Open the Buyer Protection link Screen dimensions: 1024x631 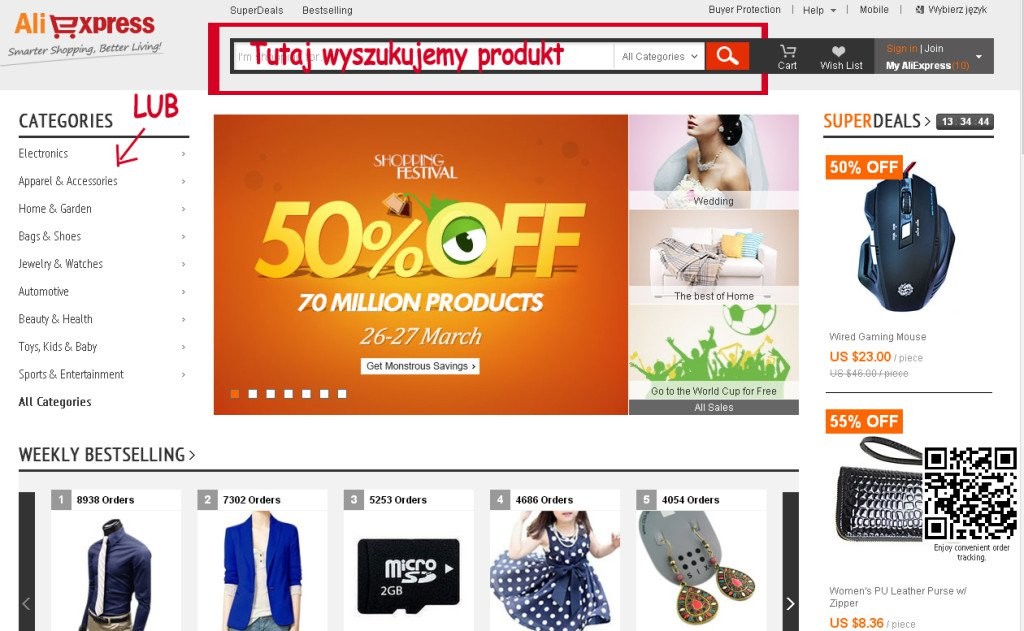(x=744, y=10)
